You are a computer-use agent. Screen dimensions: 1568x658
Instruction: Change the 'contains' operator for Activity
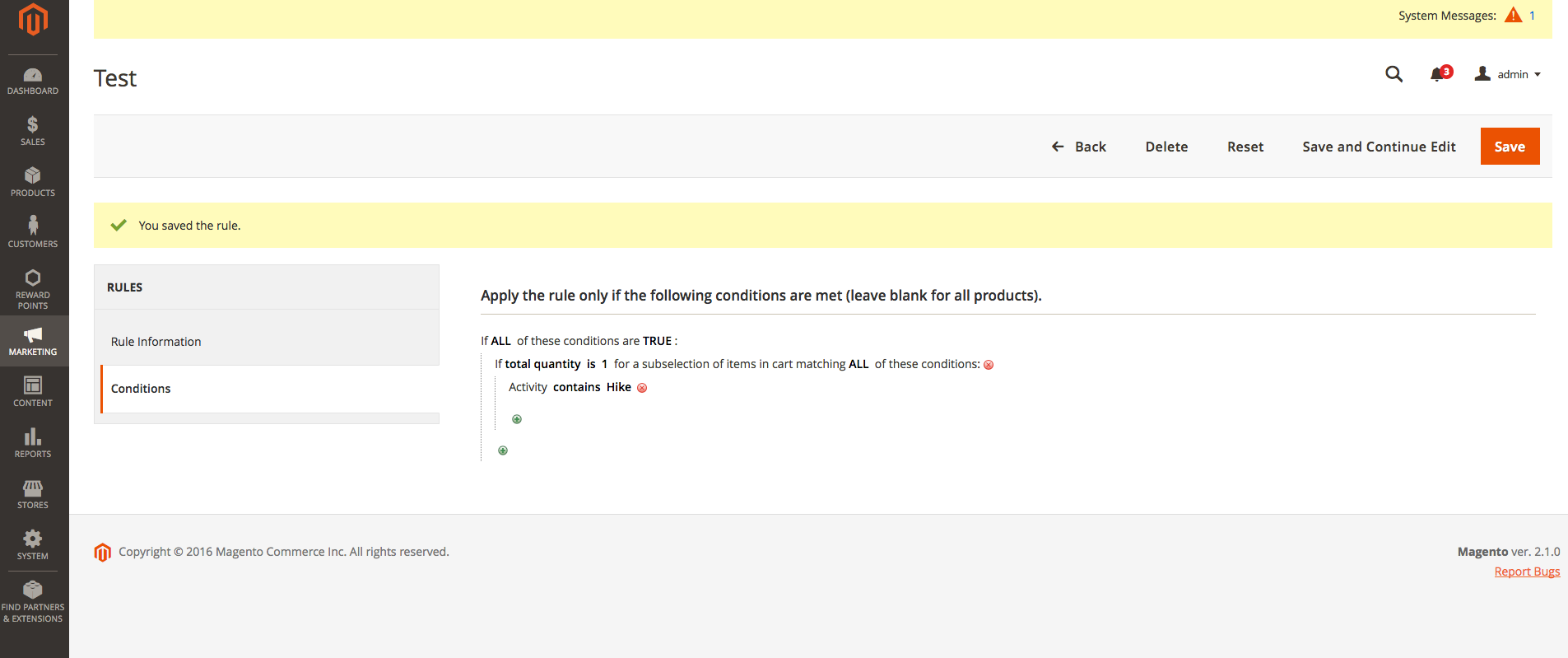576,387
